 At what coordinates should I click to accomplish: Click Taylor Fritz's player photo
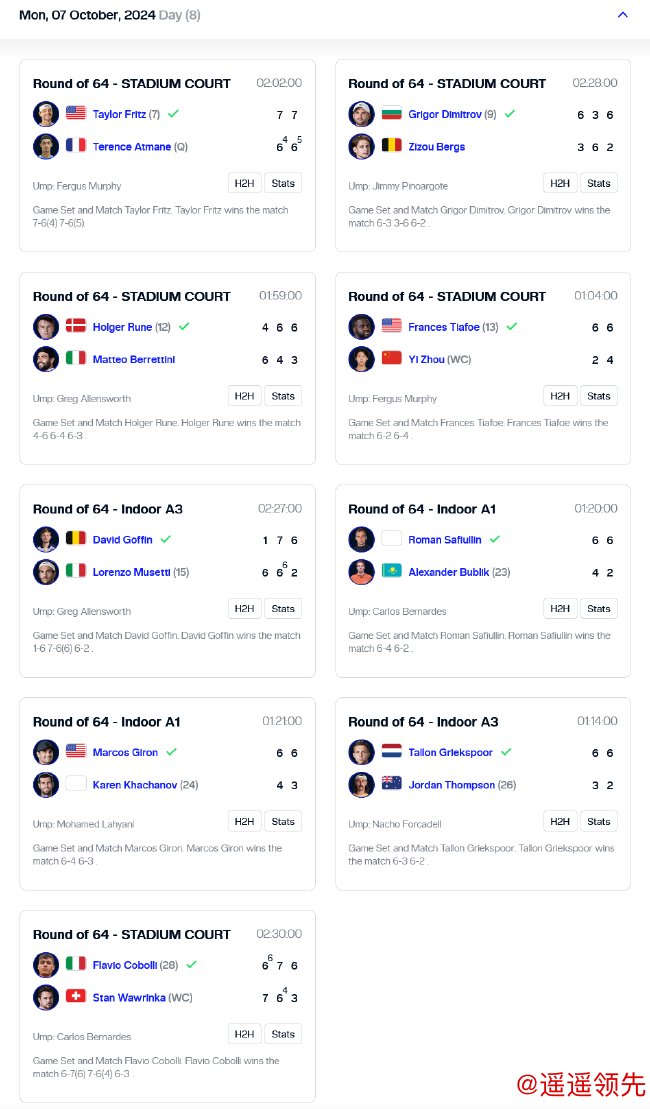point(46,114)
